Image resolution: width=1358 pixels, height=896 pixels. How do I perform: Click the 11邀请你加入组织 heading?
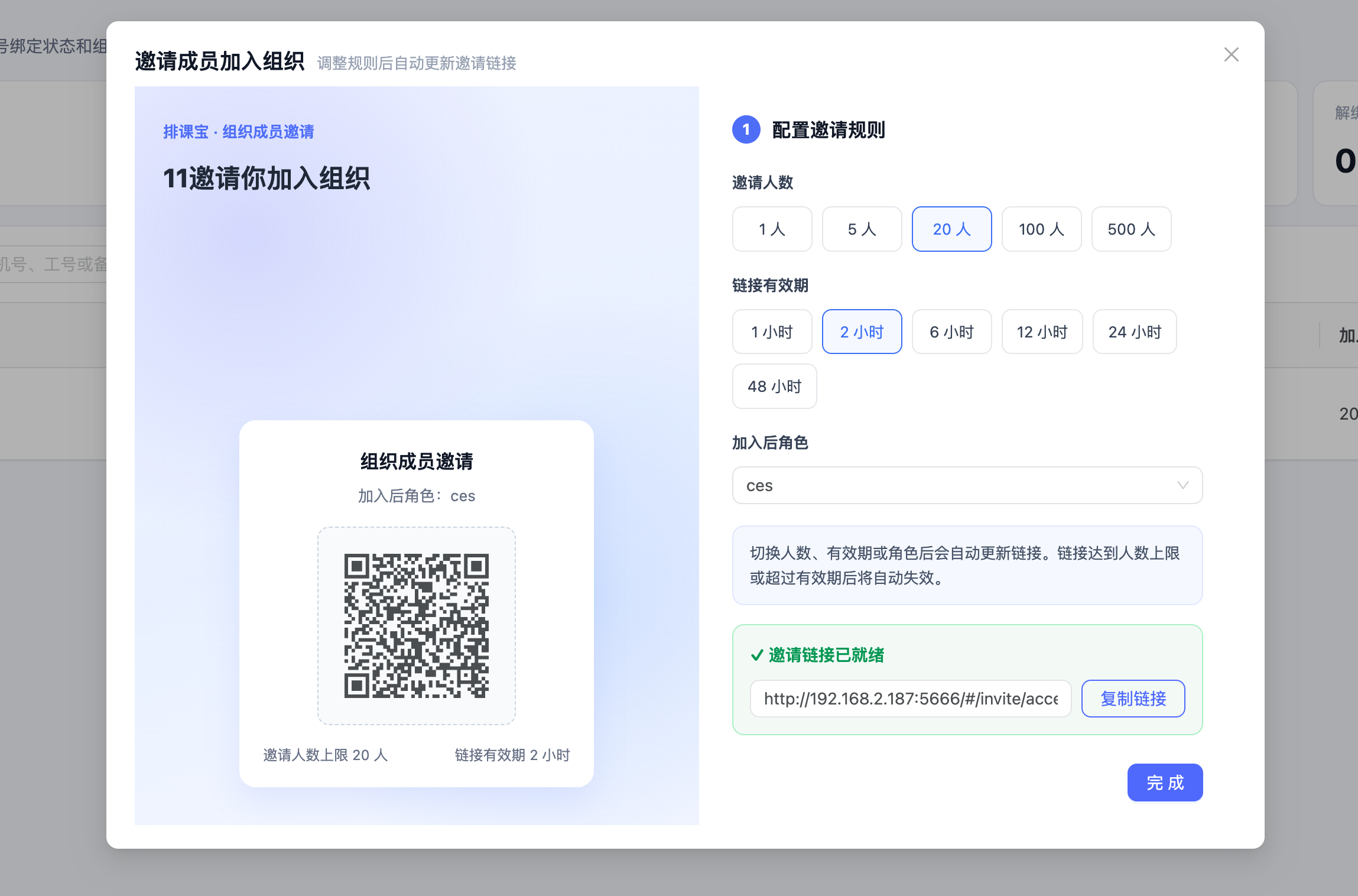[267, 178]
